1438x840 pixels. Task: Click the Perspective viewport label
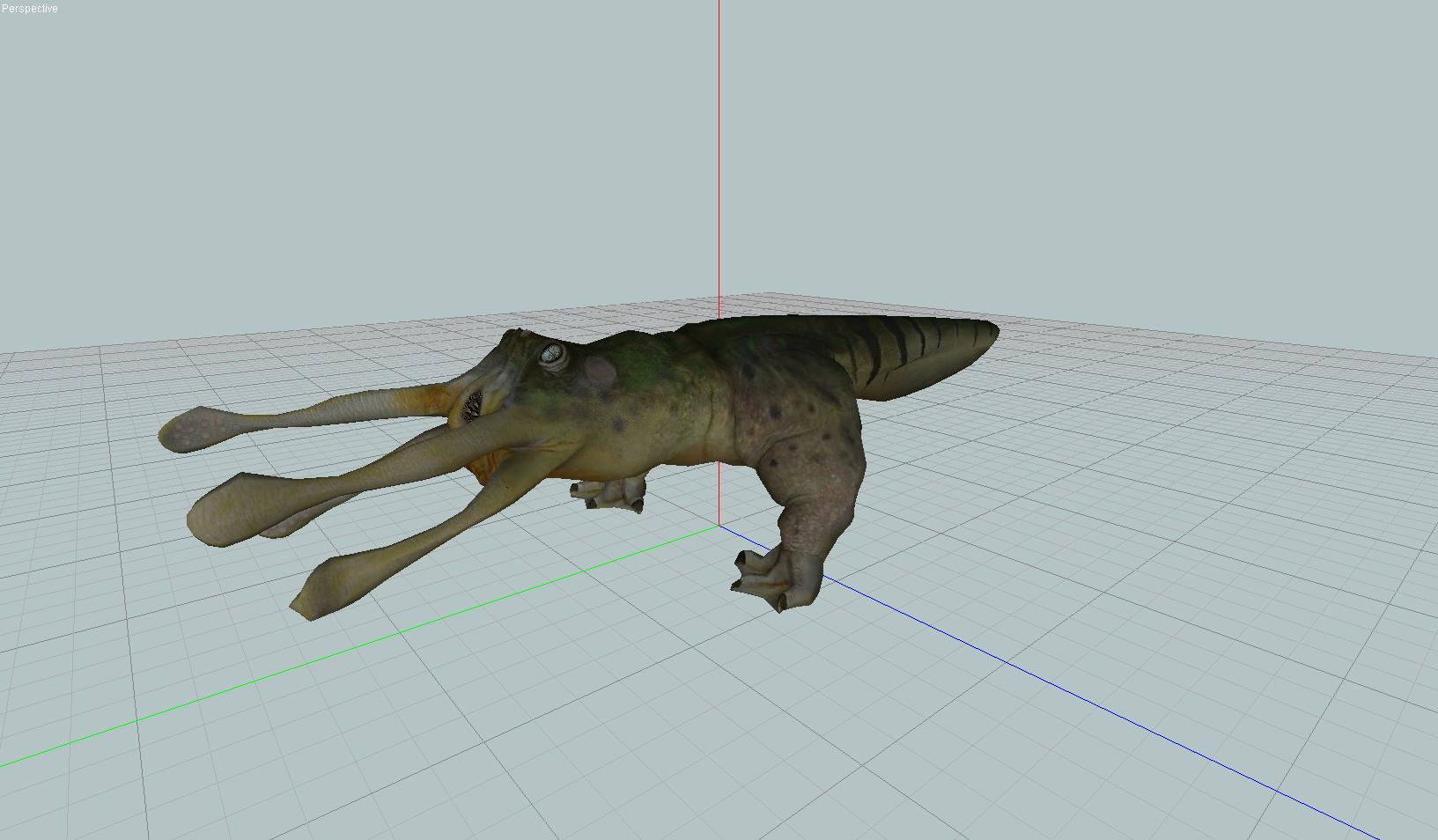click(30, 9)
